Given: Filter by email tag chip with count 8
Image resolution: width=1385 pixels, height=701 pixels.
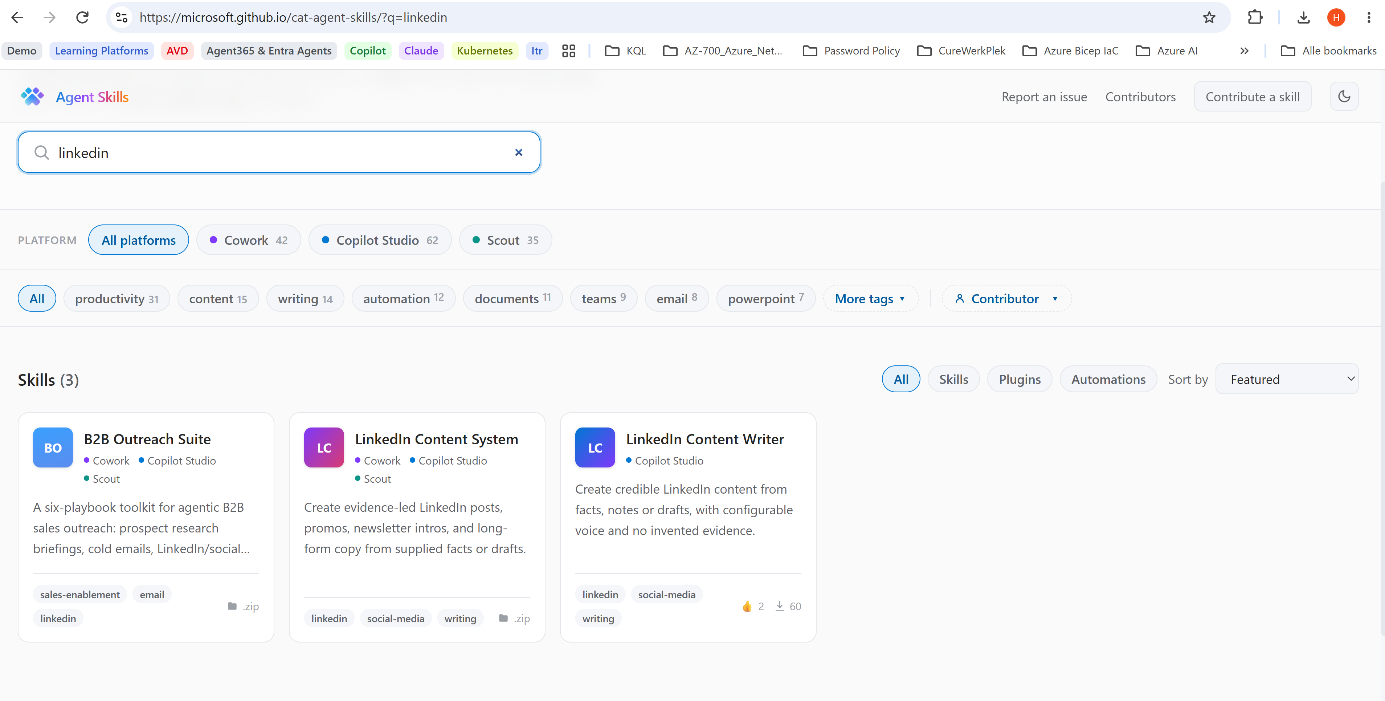Looking at the screenshot, I should click(x=677, y=298).
